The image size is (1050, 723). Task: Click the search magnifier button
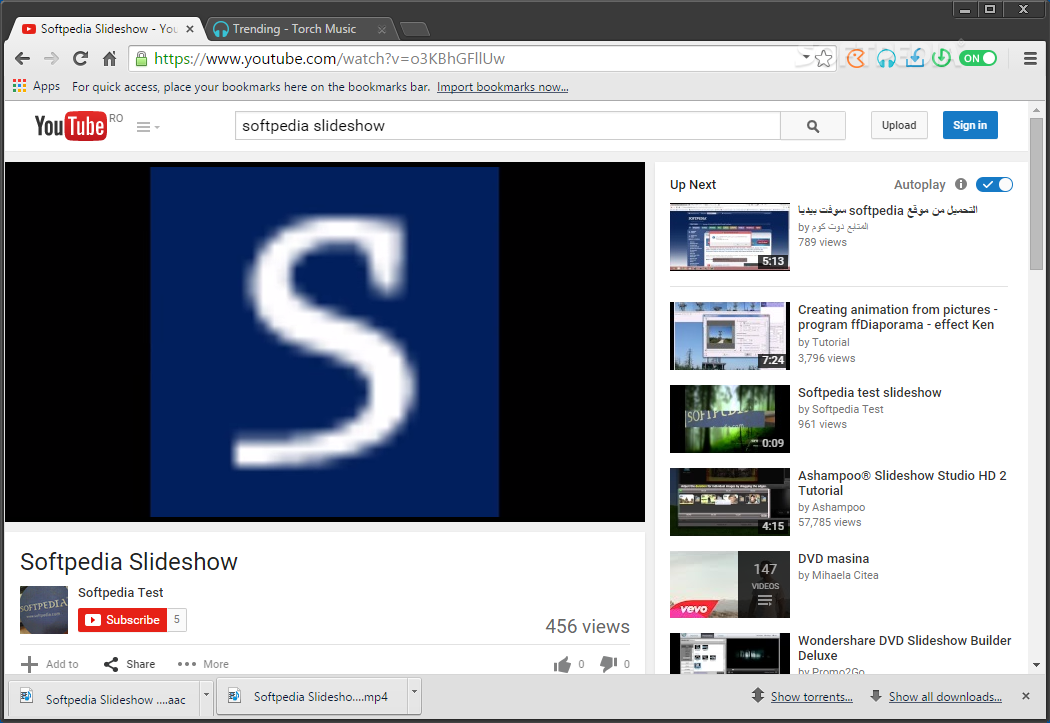point(813,126)
